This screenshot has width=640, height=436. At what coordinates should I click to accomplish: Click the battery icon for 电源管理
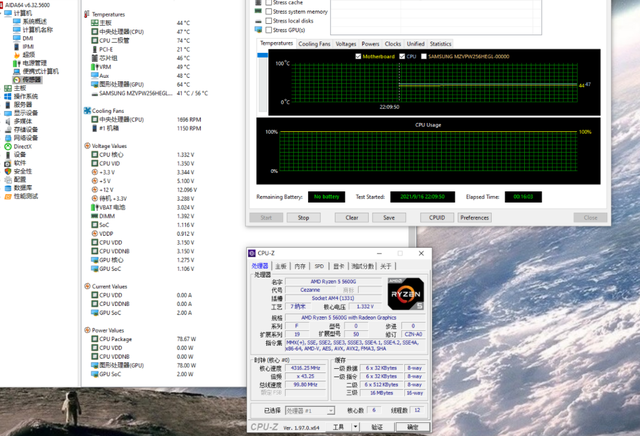[17, 63]
